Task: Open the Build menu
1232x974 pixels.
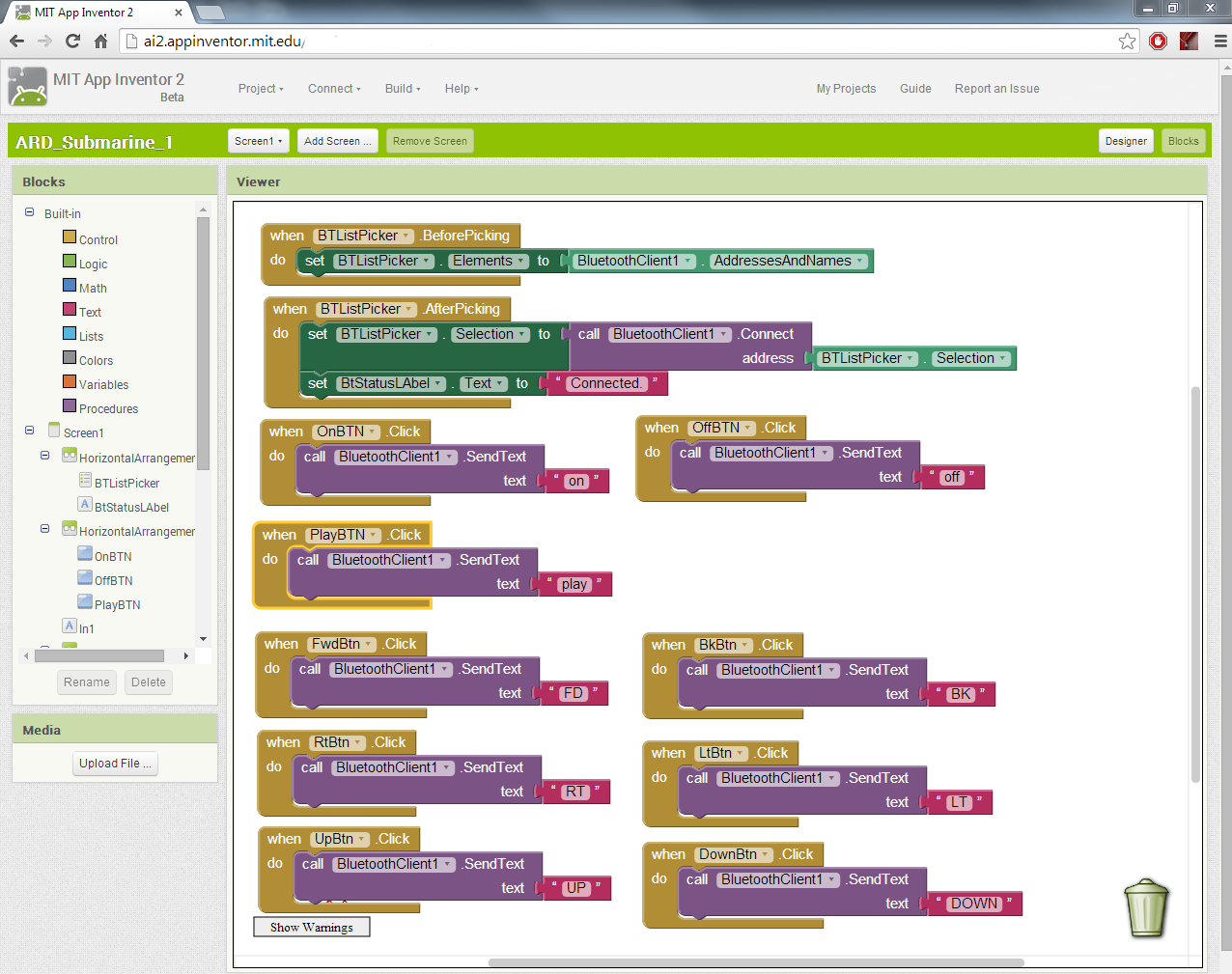Action: [403, 89]
